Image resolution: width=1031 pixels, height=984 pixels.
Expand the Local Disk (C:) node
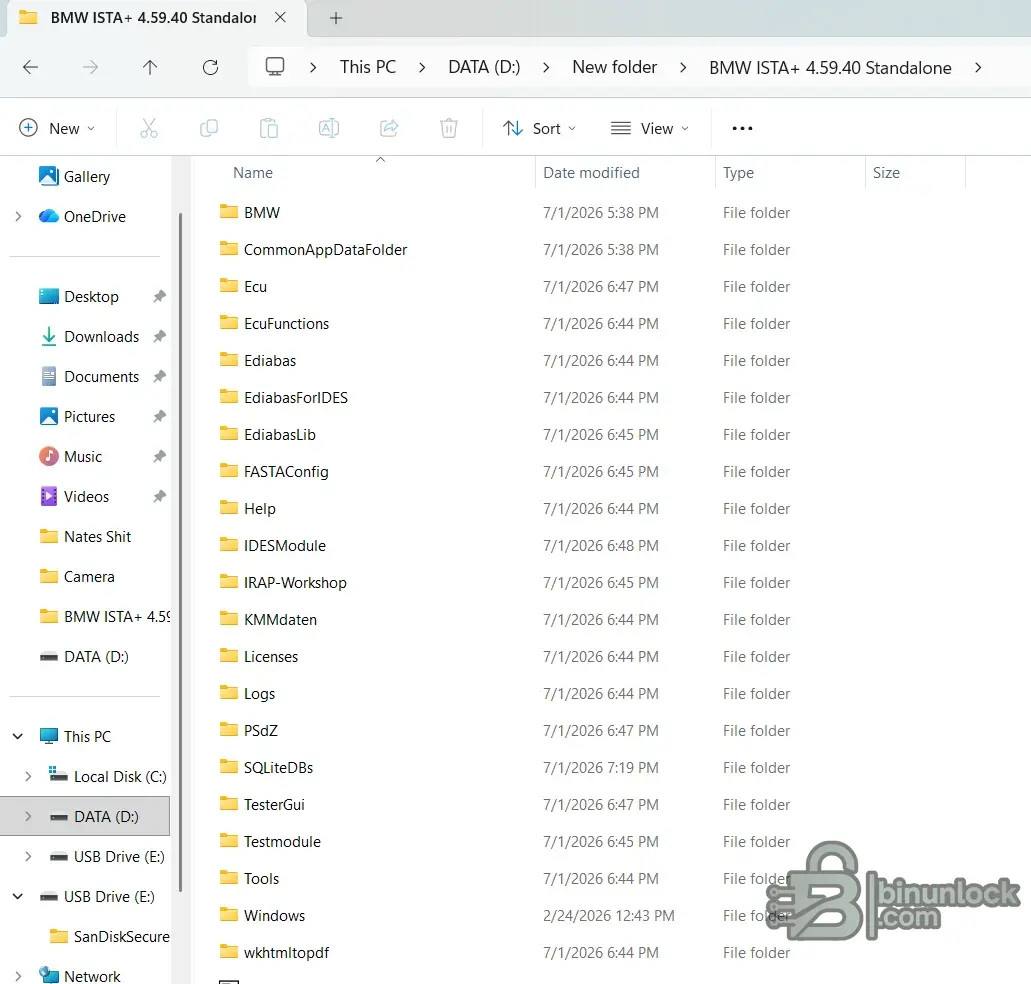coord(28,776)
